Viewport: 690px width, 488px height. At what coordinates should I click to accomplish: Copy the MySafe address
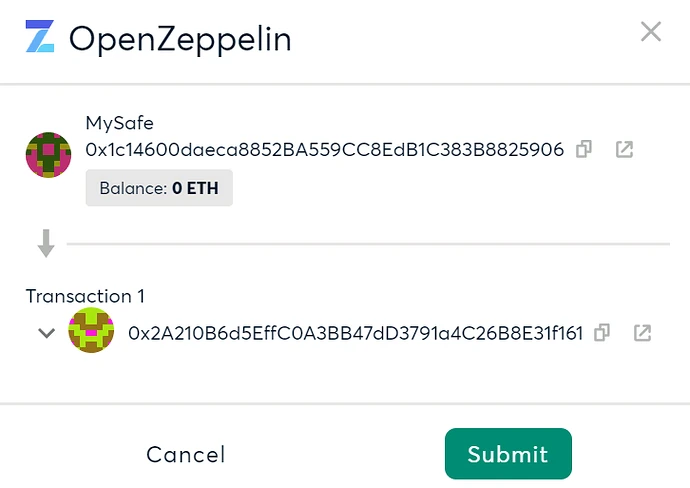(585, 150)
